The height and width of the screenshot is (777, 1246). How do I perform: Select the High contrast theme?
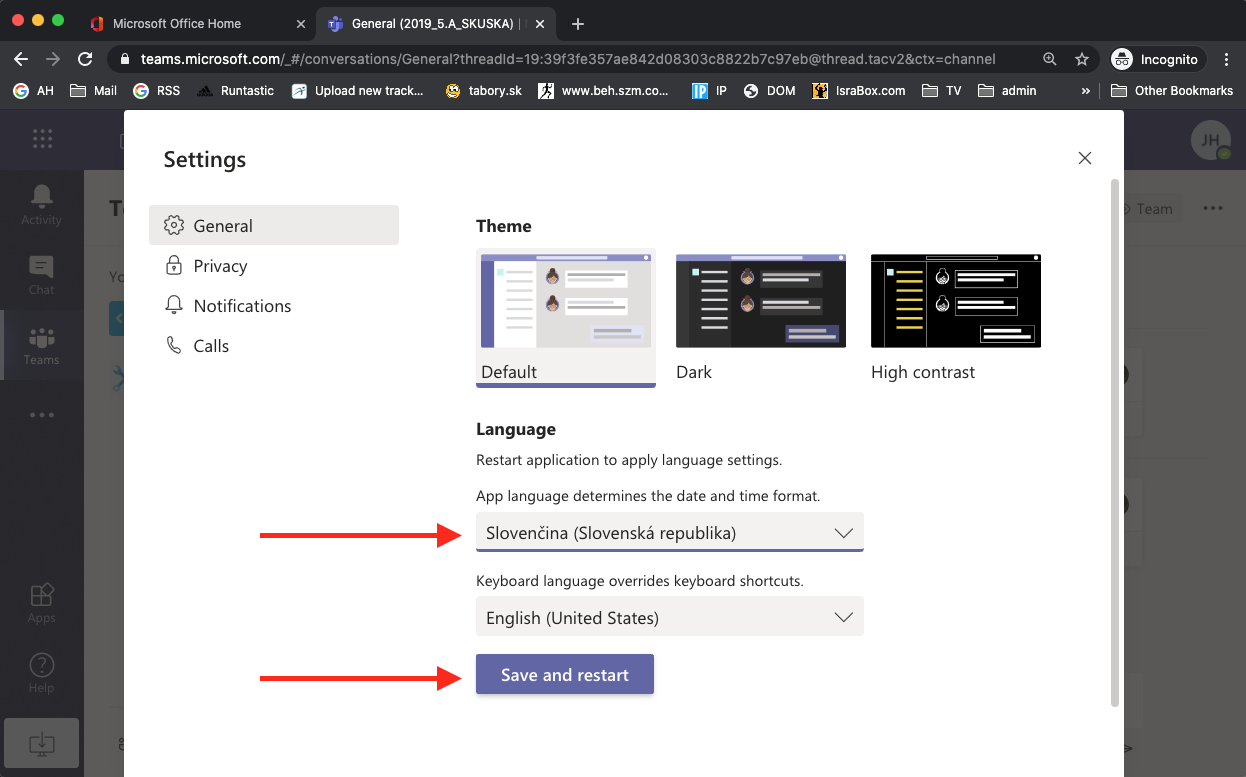coord(955,316)
